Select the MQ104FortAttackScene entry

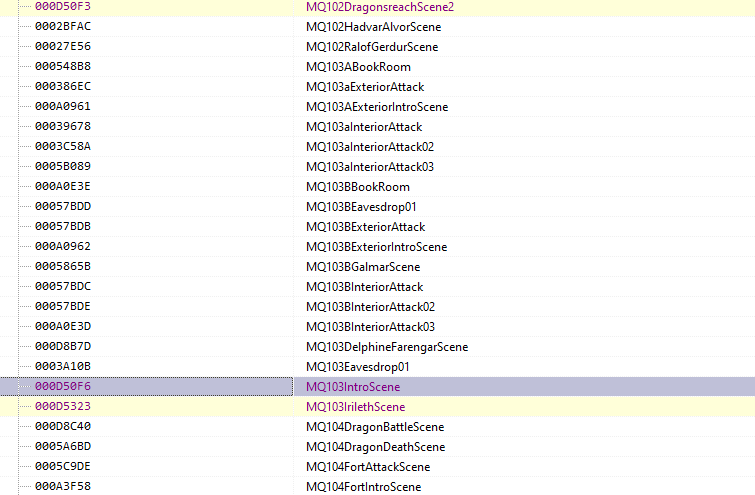click(x=368, y=467)
